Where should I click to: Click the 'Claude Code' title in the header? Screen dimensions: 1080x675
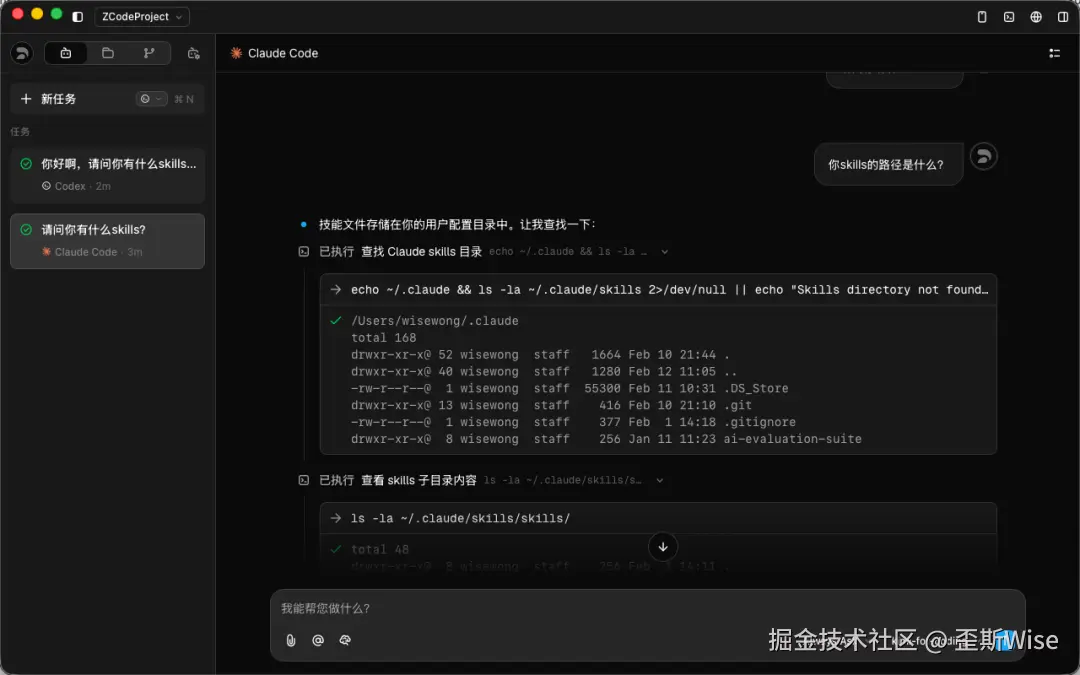(x=283, y=53)
